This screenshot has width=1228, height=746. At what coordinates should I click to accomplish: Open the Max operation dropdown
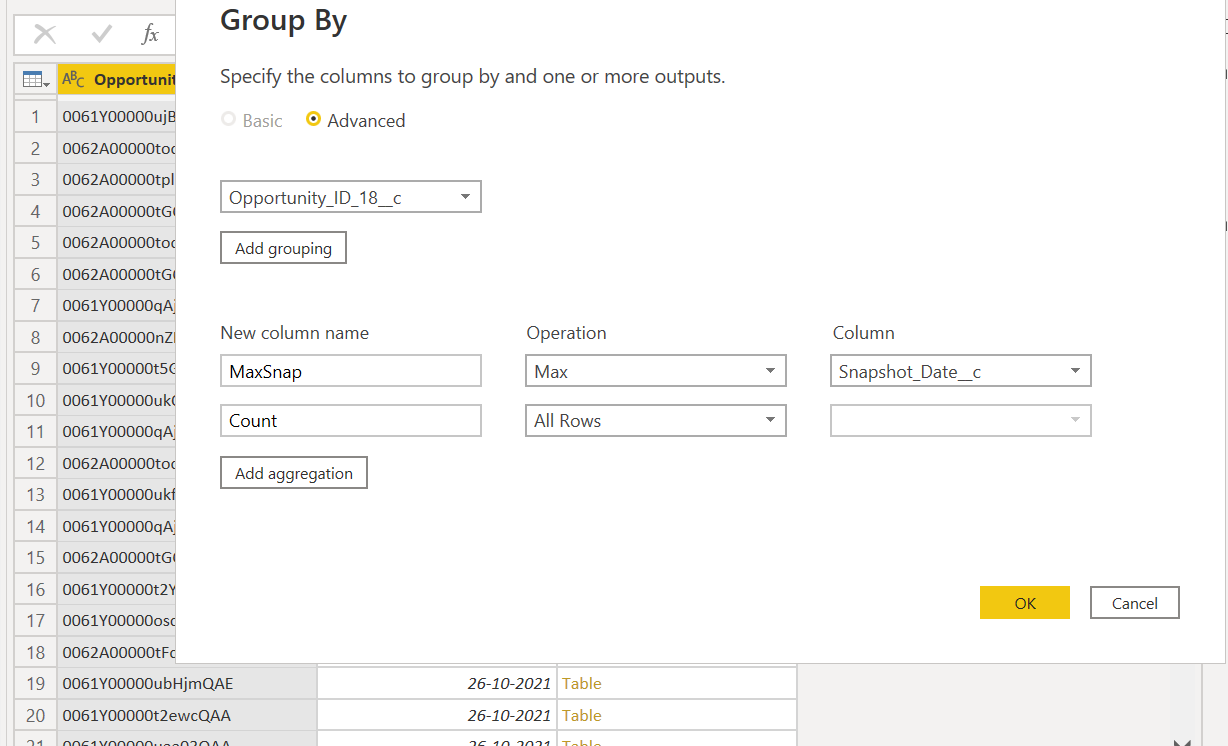[656, 371]
